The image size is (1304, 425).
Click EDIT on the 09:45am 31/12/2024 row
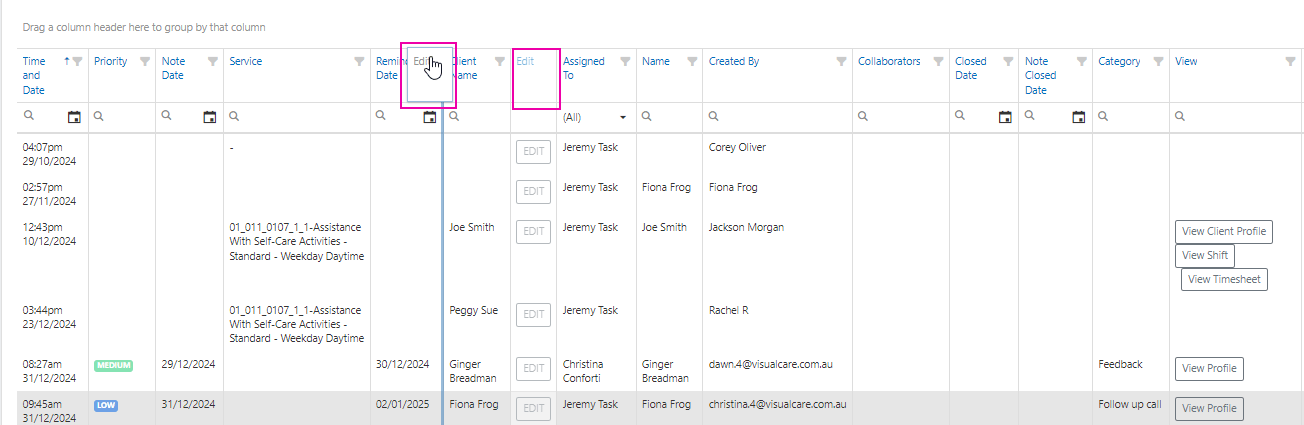pyautogui.click(x=534, y=408)
